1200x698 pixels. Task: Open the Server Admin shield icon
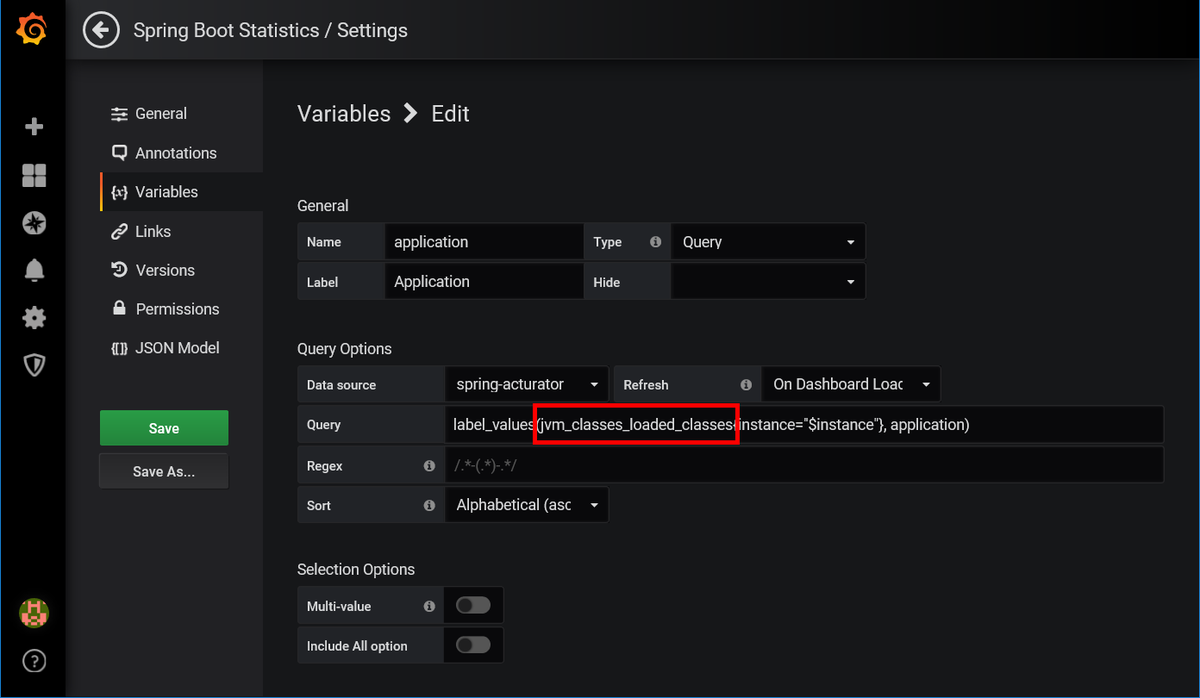coord(34,365)
